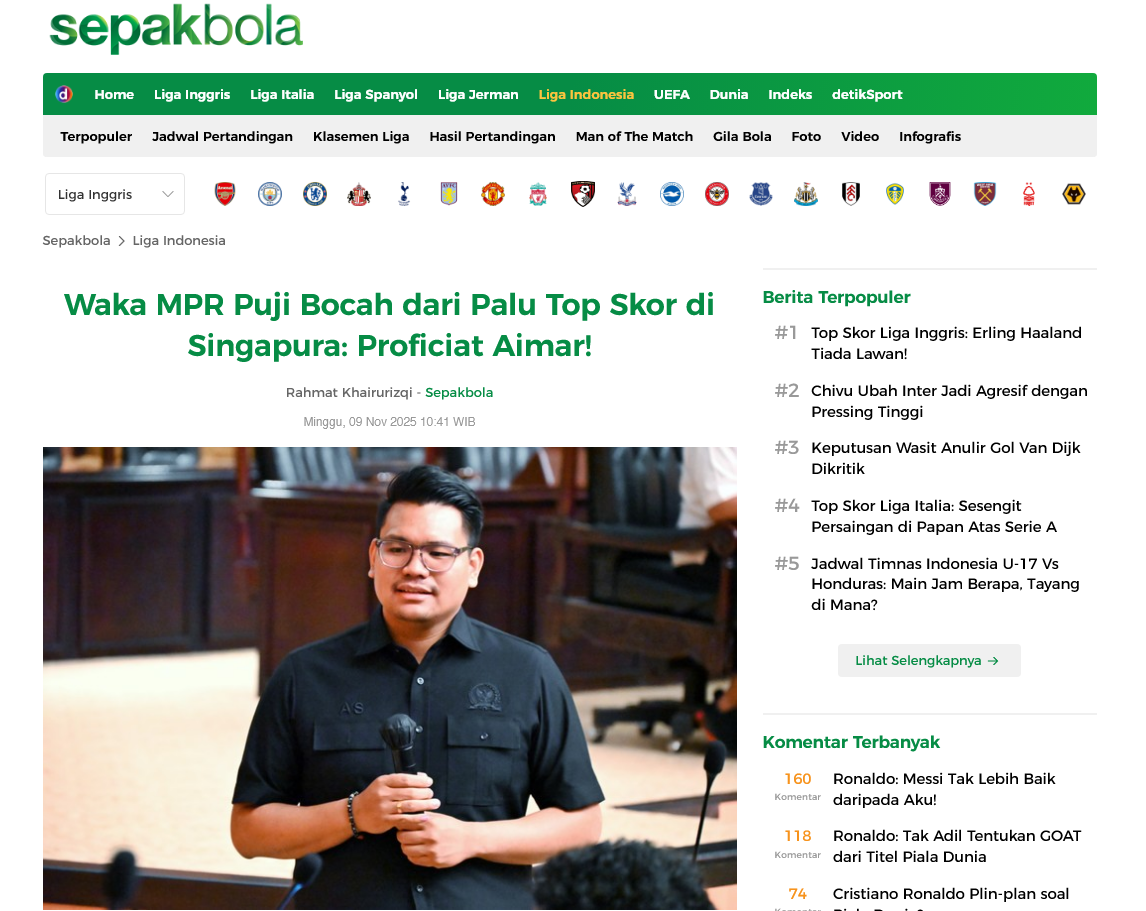Open the Infografis submenu
The width and height of the screenshot is (1146, 911).
[x=930, y=136]
